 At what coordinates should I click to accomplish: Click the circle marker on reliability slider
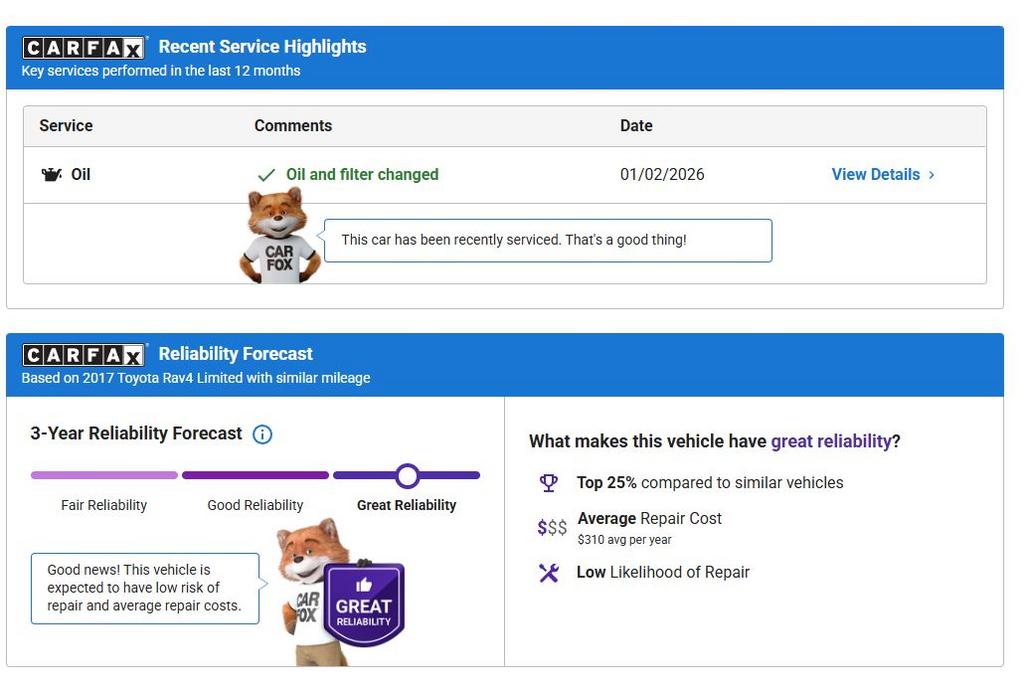tap(407, 476)
